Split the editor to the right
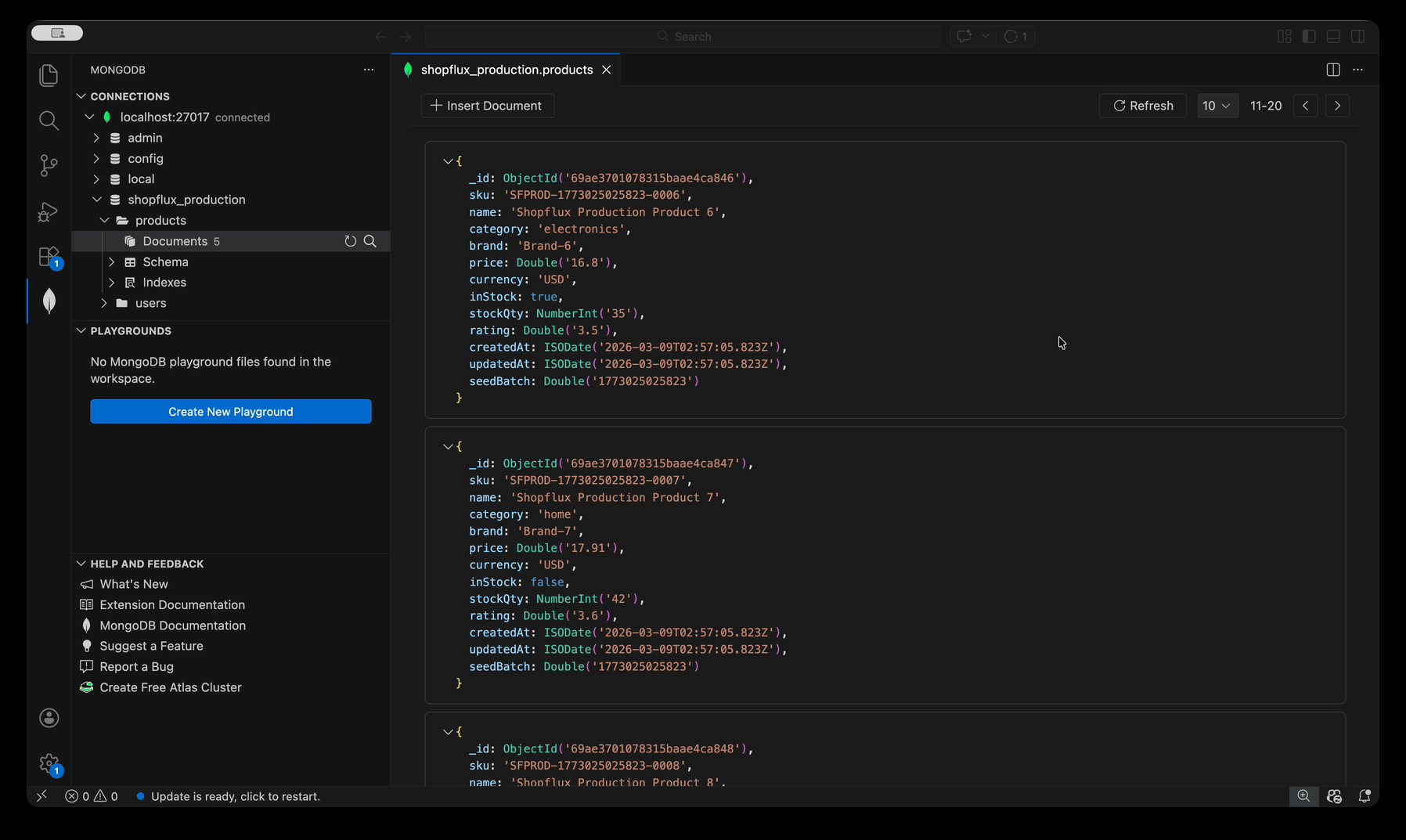This screenshot has width=1406, height=840. (x=1333, y=70)
